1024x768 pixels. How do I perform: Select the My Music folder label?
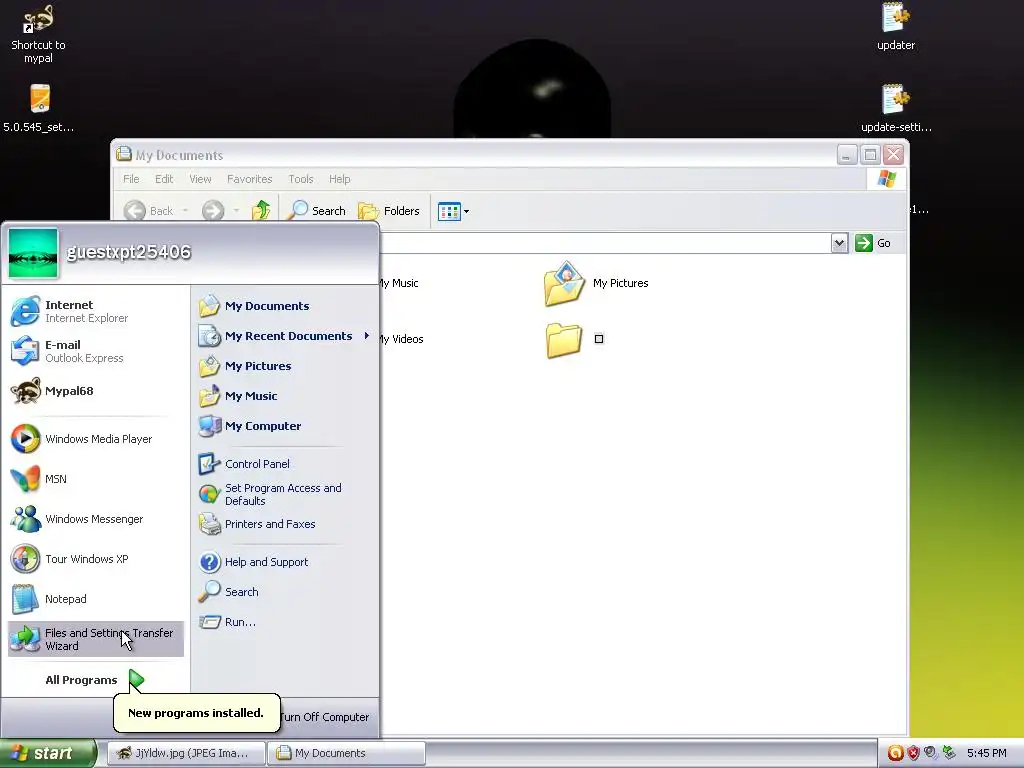399,283
